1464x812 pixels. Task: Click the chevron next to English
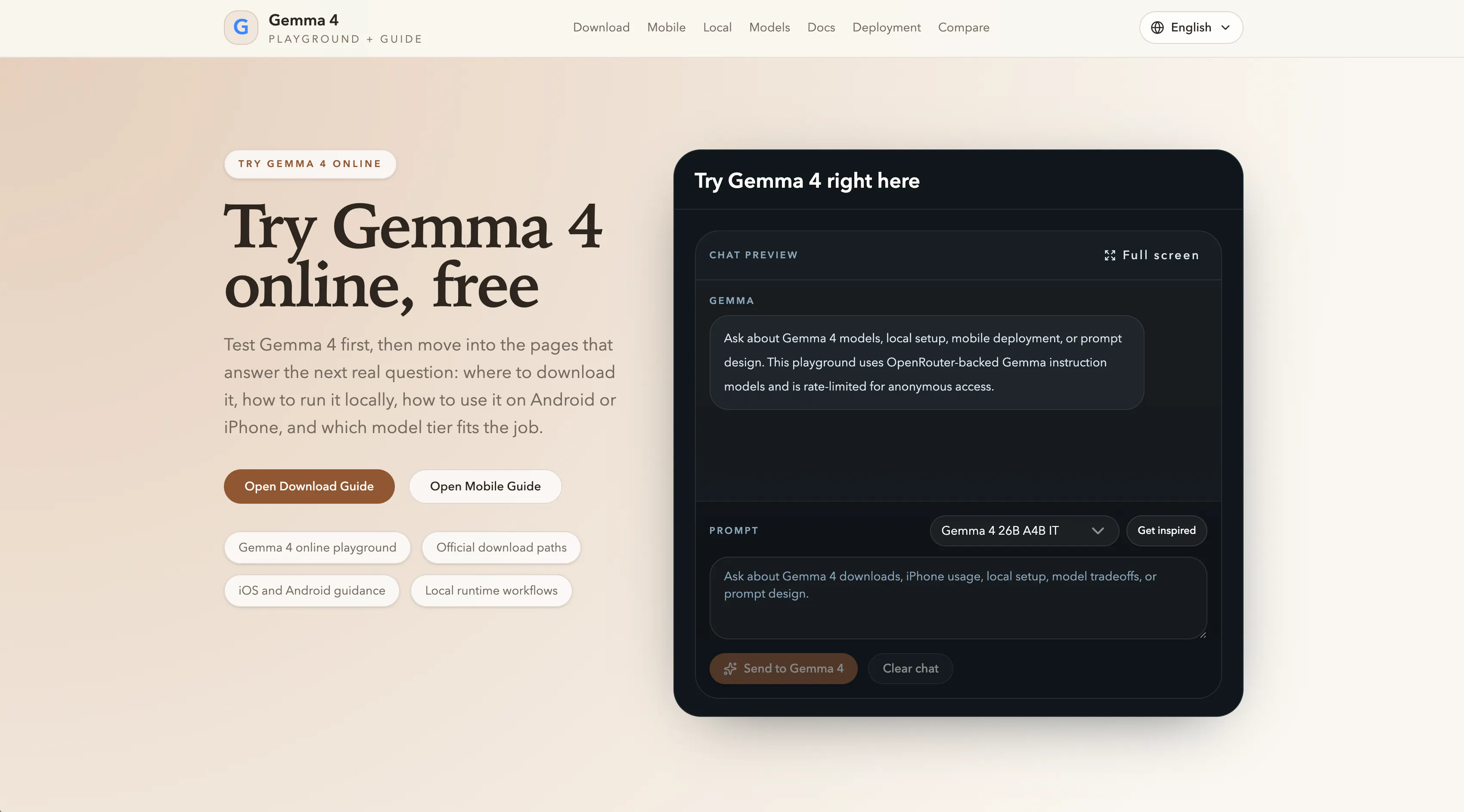pyautogui.click(x=1225, y=27)
